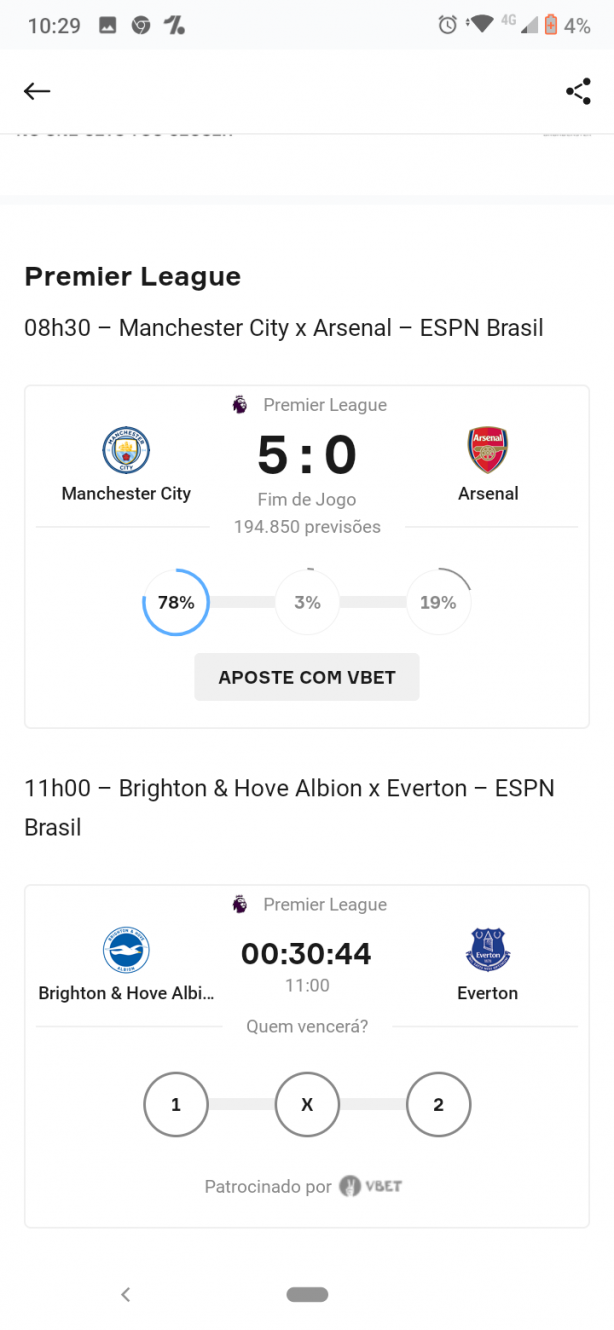Tap the Manchester City crest

(x=126, y=451)
